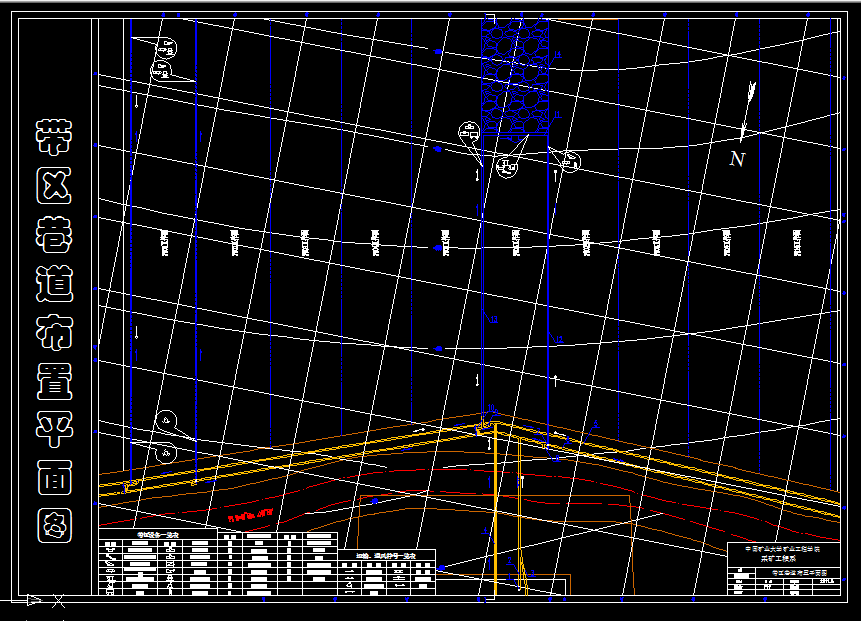The height and width of the screenshot is (621, 861).
Task: Select the north arrow symbol labeled N
Action: [x=743, y=125]
